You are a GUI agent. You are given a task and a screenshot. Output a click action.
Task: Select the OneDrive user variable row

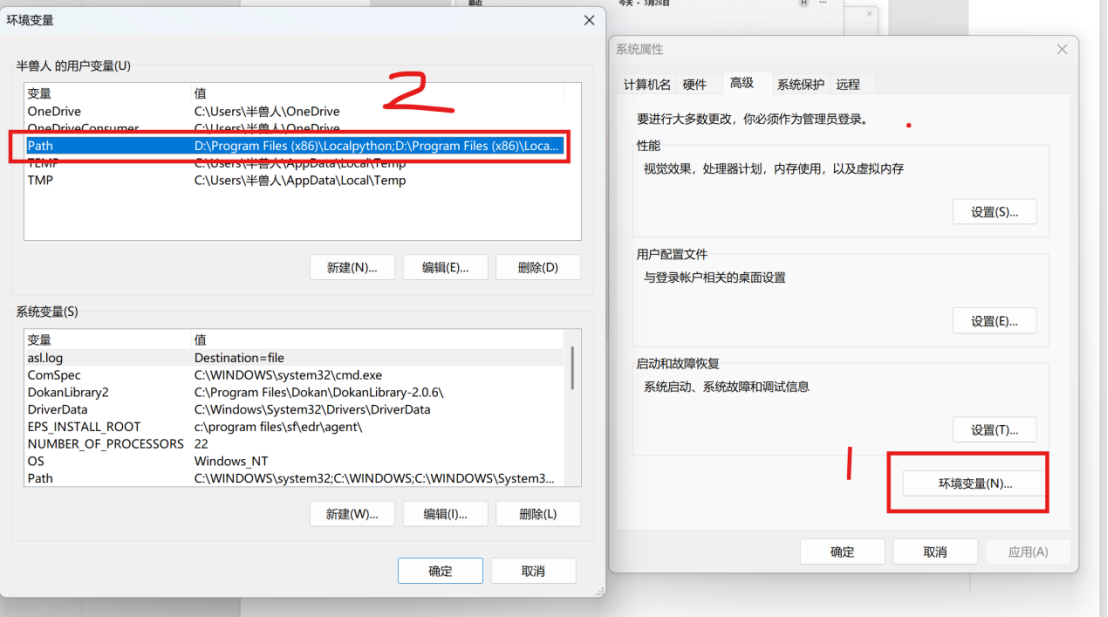(294, 111)
